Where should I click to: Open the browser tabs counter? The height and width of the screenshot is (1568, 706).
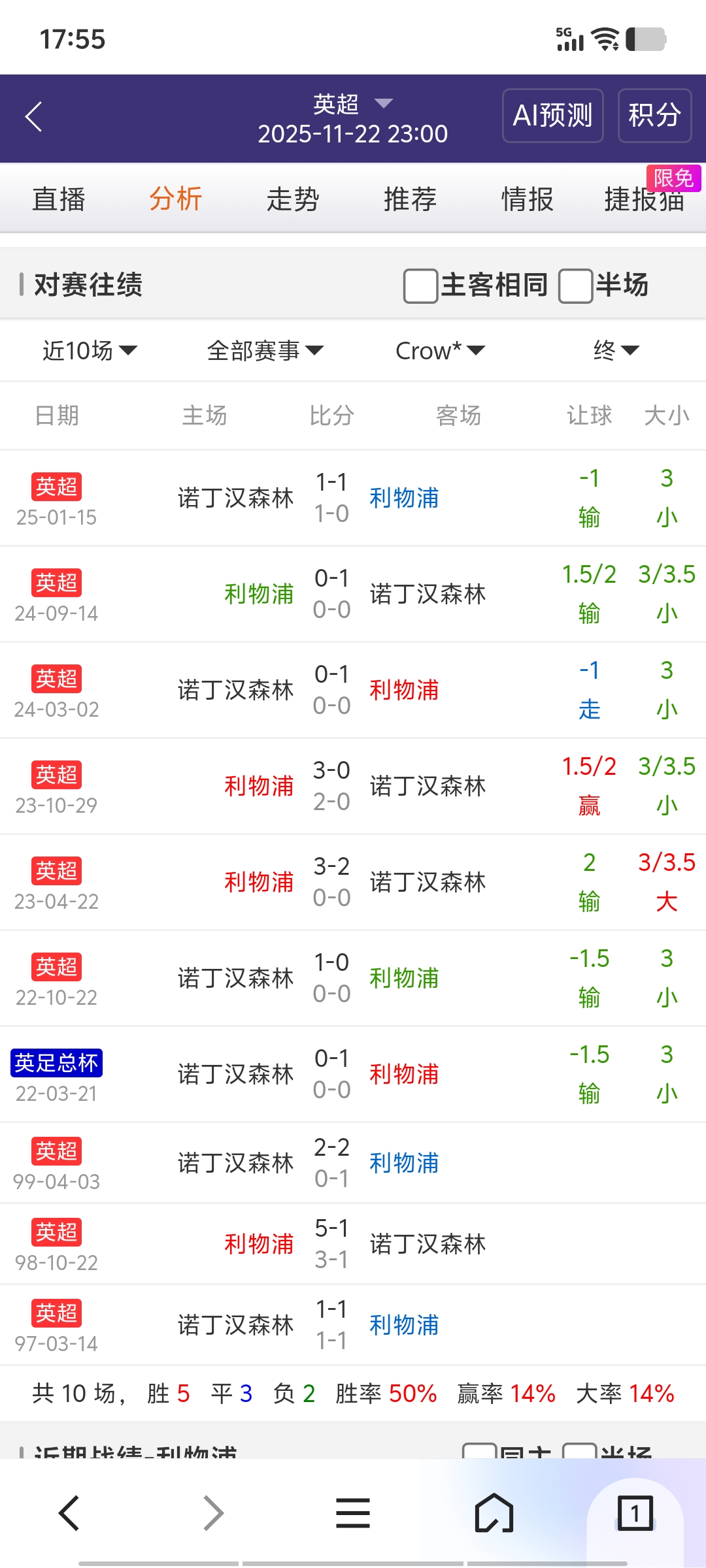click(x=634, y=1513)
